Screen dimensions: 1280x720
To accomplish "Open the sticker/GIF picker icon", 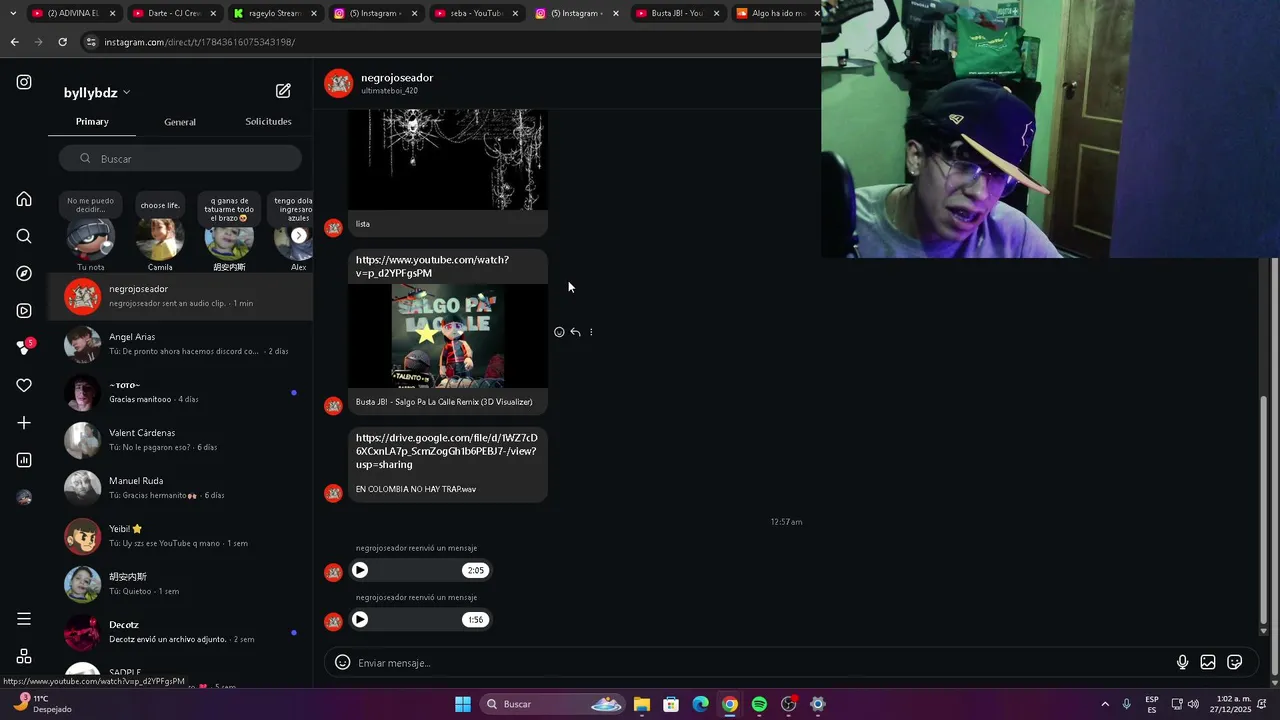I will (x=1235, y=662).
